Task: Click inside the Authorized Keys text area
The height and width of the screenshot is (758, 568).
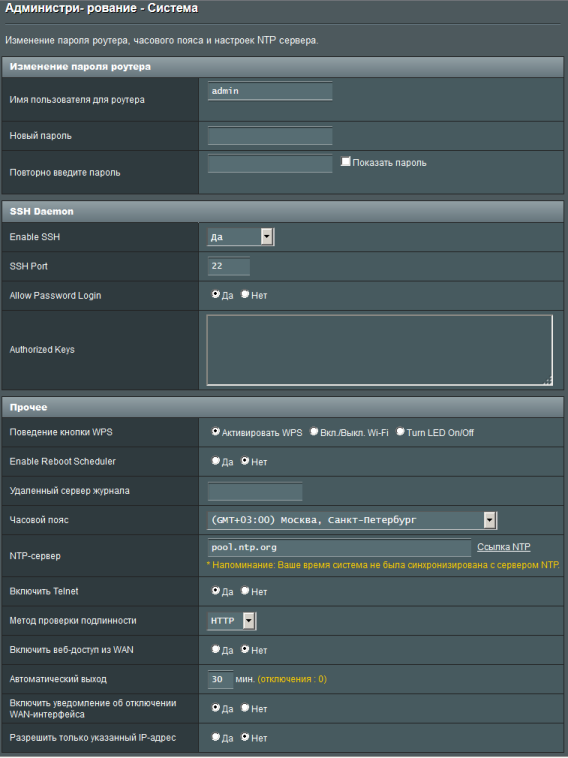Action: (379, 350)
